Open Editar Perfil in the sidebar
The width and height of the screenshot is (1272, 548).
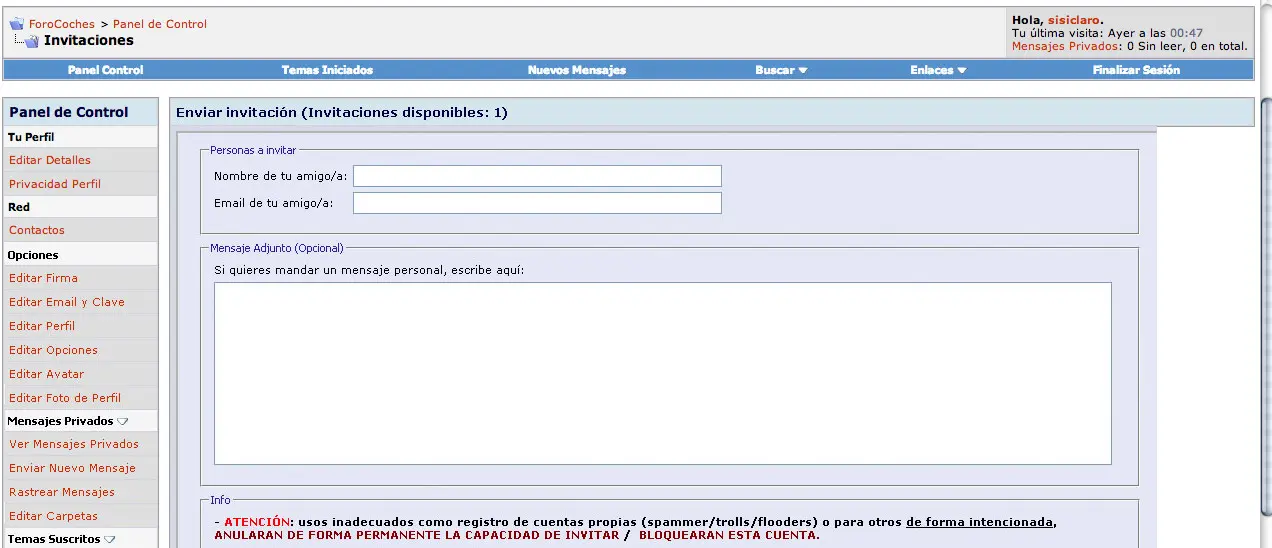pos(42,326)
